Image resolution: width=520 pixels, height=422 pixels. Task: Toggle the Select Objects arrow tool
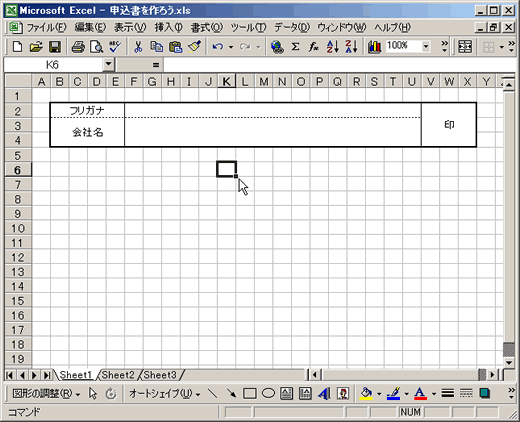click(93, 394)
